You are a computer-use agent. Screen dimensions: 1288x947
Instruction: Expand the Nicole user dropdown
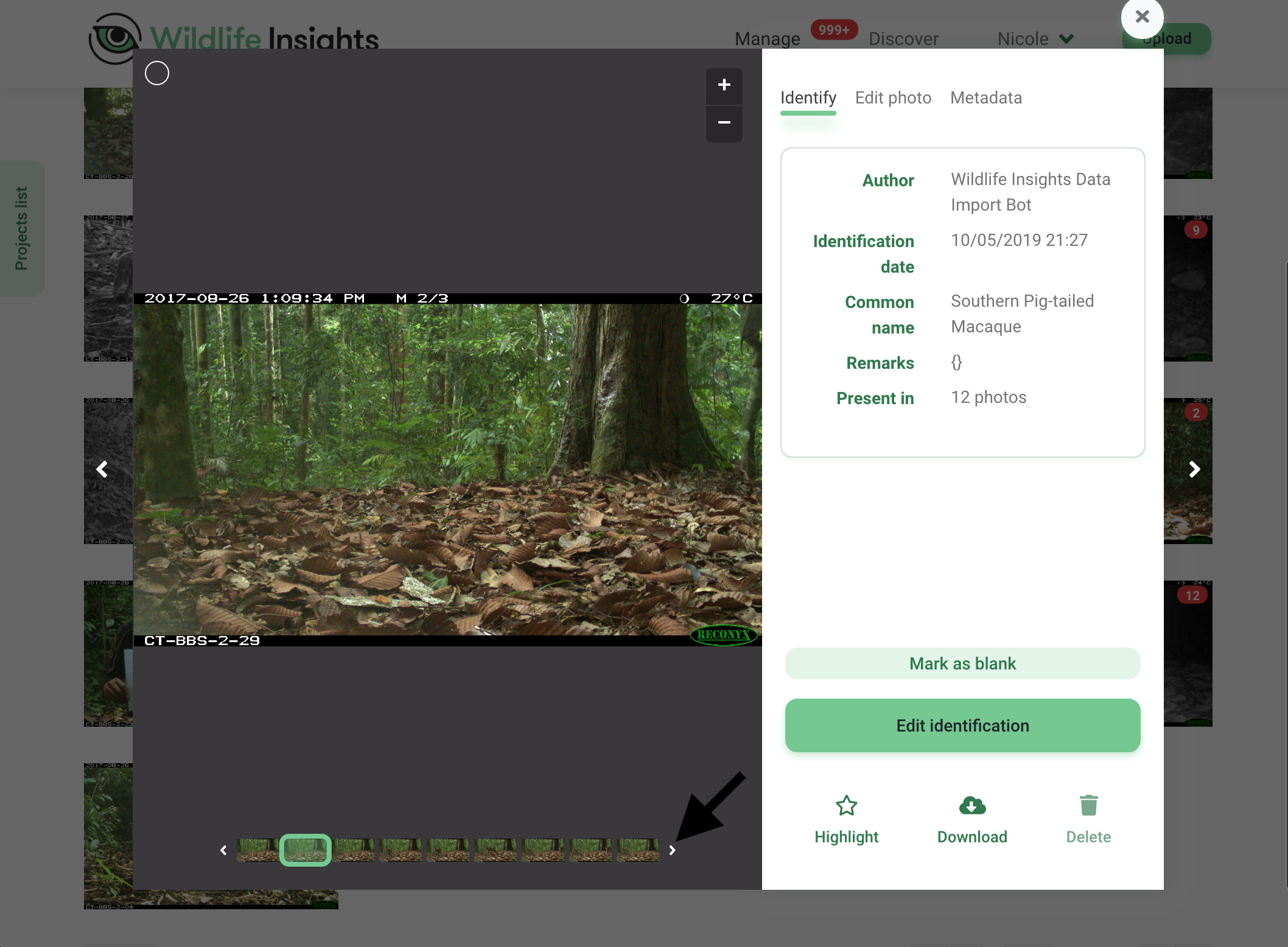[x=1035, y=39]
